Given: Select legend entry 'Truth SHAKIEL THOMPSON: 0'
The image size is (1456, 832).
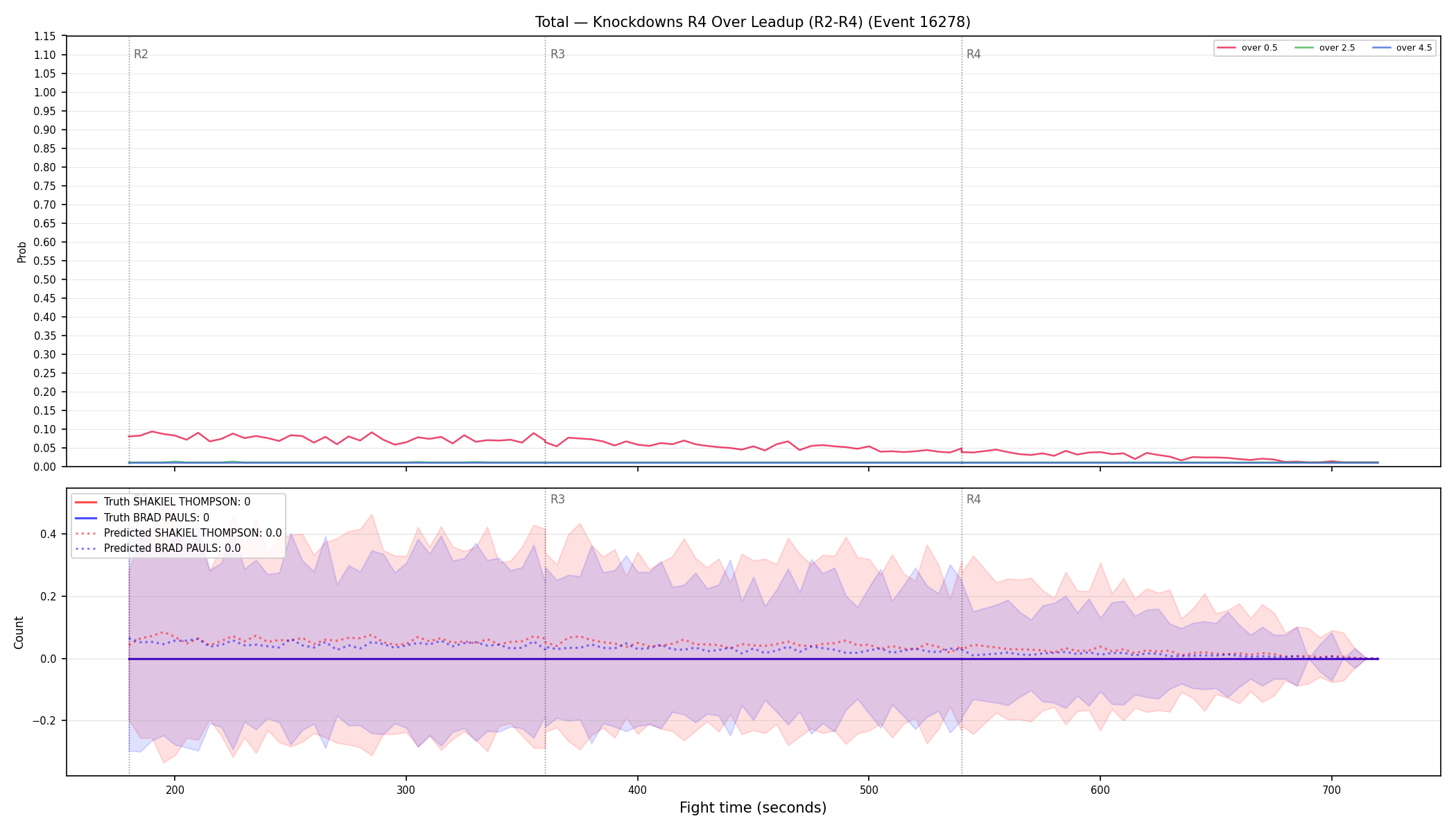Looking at the screenshot, I should point(162,502).
